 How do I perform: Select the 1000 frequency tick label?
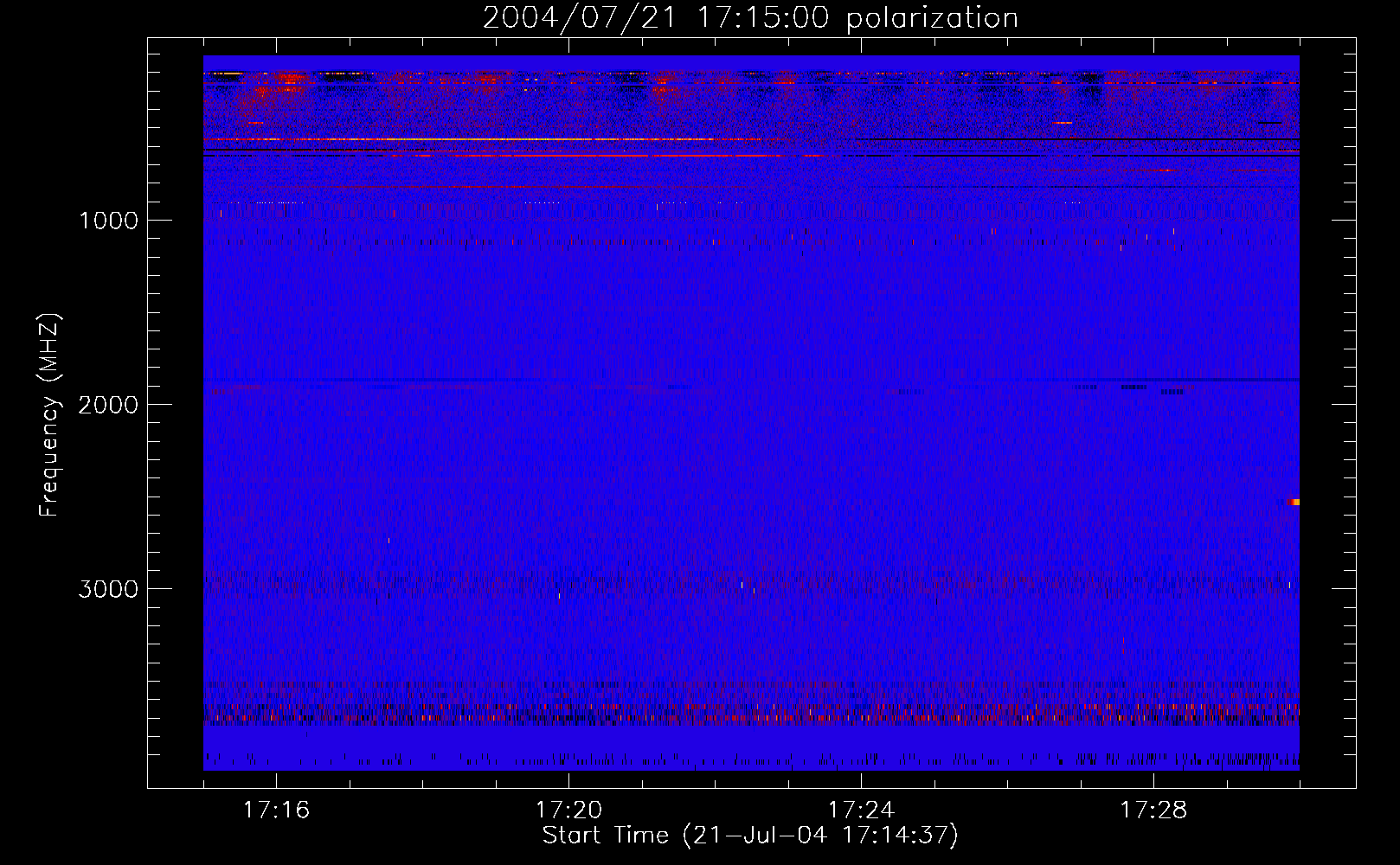click(108, 221)
